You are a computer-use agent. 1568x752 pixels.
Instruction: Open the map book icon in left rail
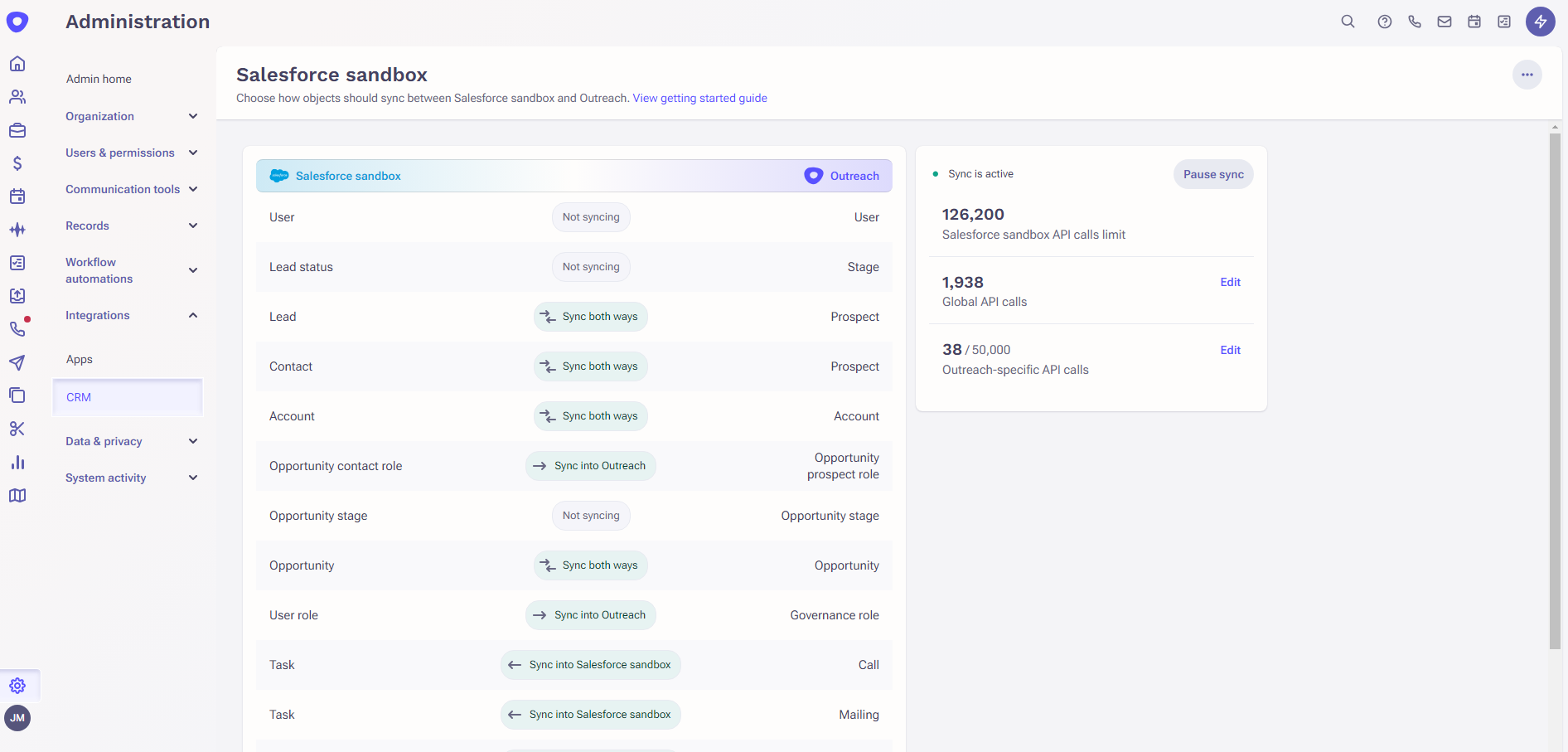(x=17, y=495)
